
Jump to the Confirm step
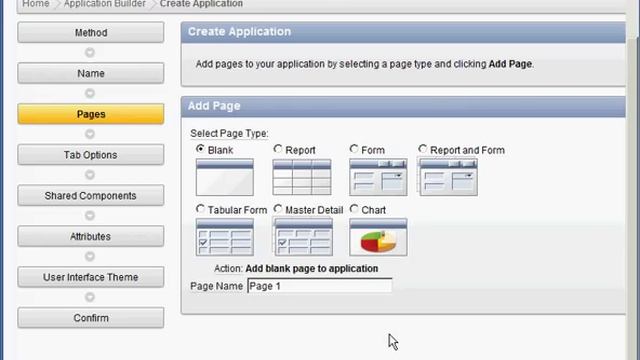click(91, 318)
